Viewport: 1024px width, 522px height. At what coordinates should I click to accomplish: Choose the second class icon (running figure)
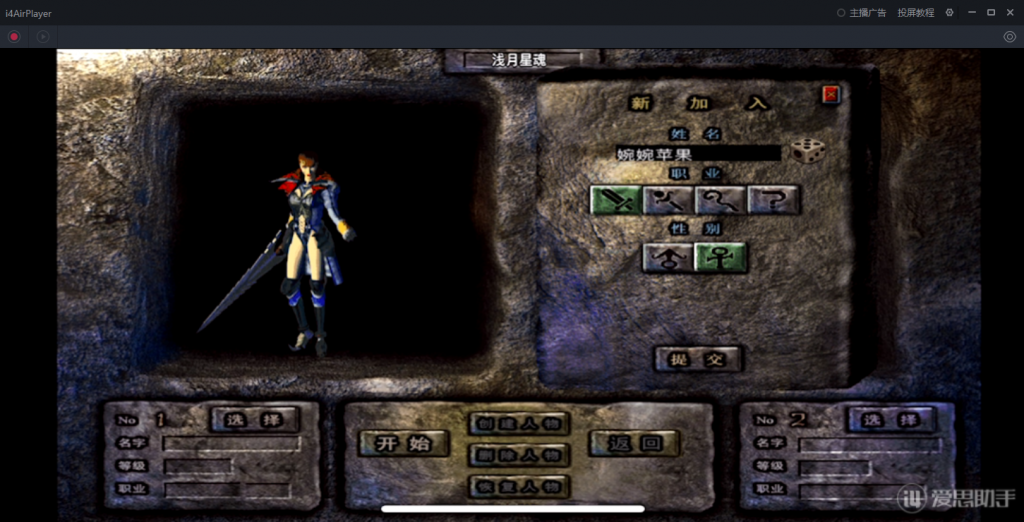click(668, 201)
